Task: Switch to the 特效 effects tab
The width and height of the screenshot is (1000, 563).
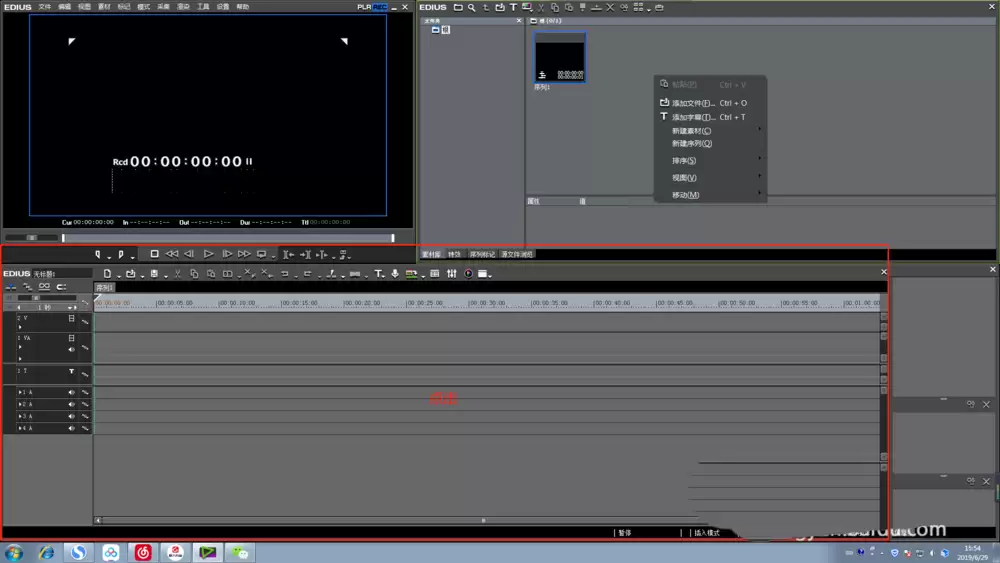Action: coord(454,254)
